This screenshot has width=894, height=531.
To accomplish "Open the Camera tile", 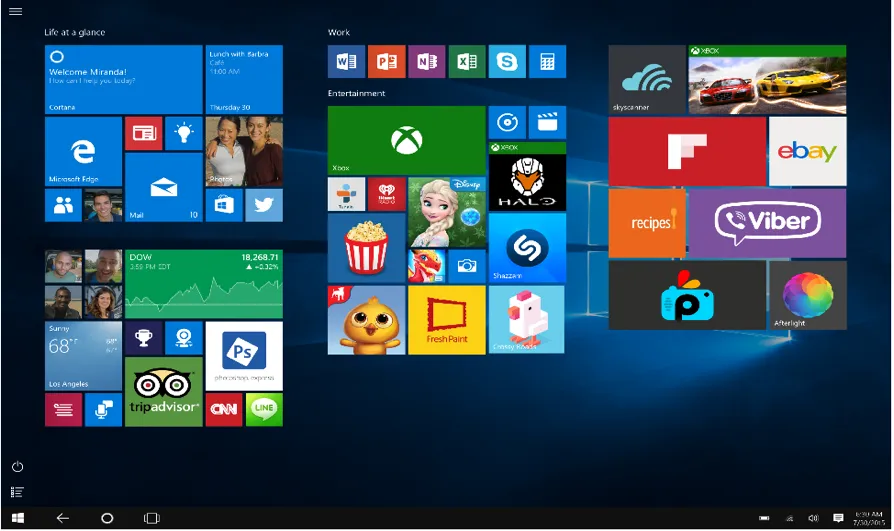I will click(467, 266).
